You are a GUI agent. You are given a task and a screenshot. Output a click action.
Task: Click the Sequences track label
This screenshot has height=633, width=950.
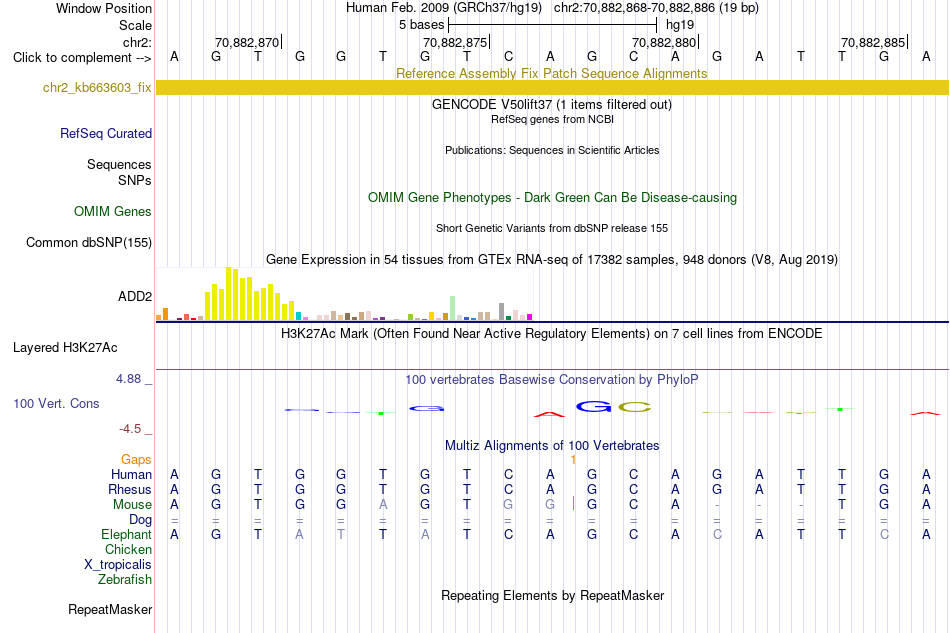coord(119,164)
